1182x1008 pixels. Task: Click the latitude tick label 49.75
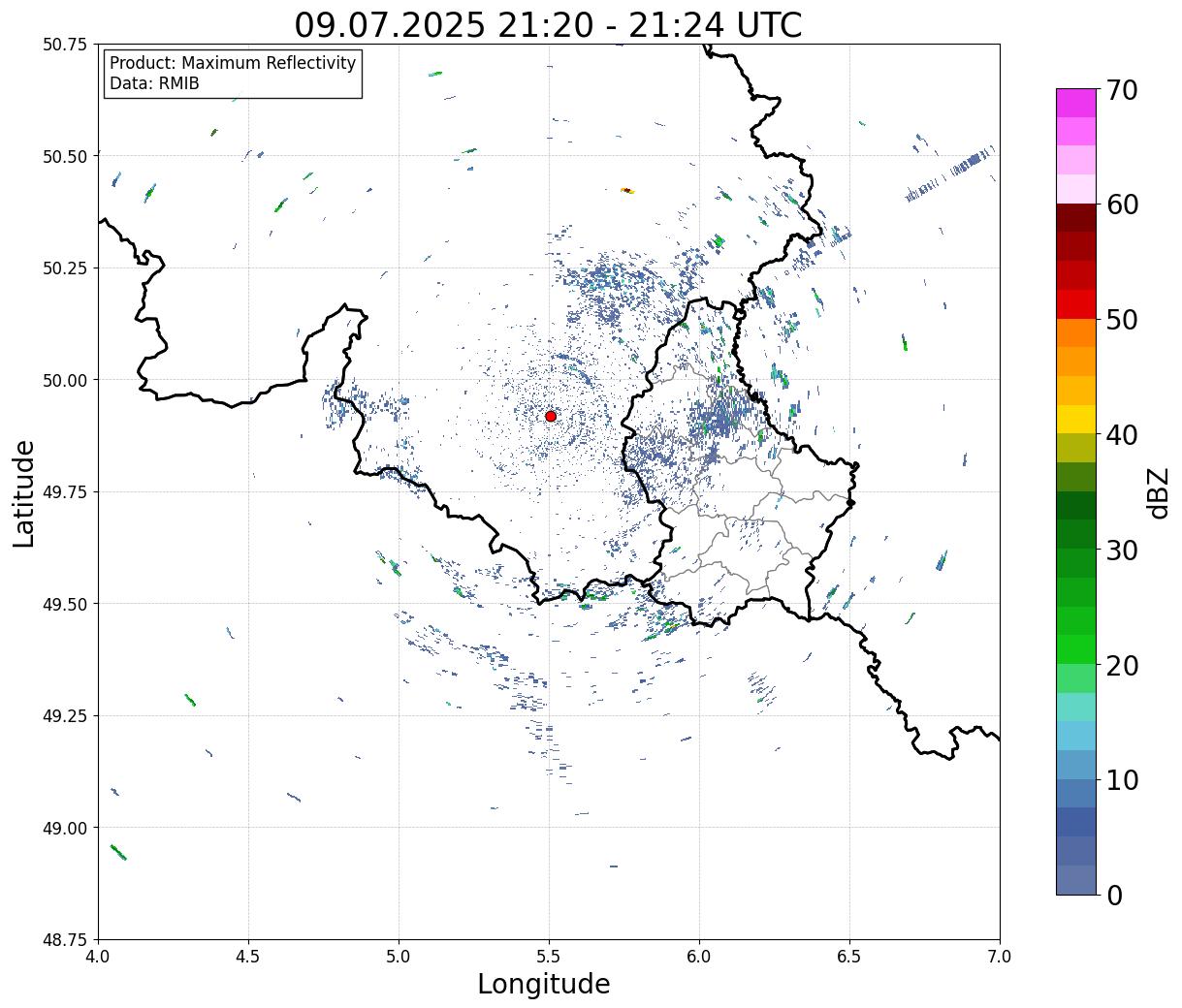click(65, 492)
